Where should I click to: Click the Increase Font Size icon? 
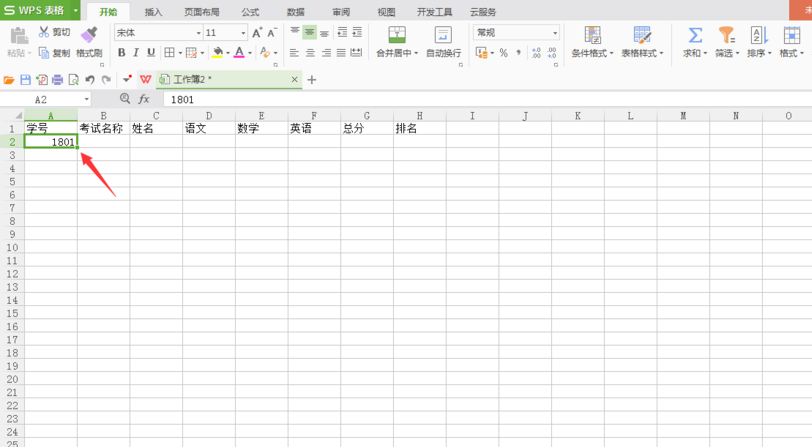coord(257,33)
